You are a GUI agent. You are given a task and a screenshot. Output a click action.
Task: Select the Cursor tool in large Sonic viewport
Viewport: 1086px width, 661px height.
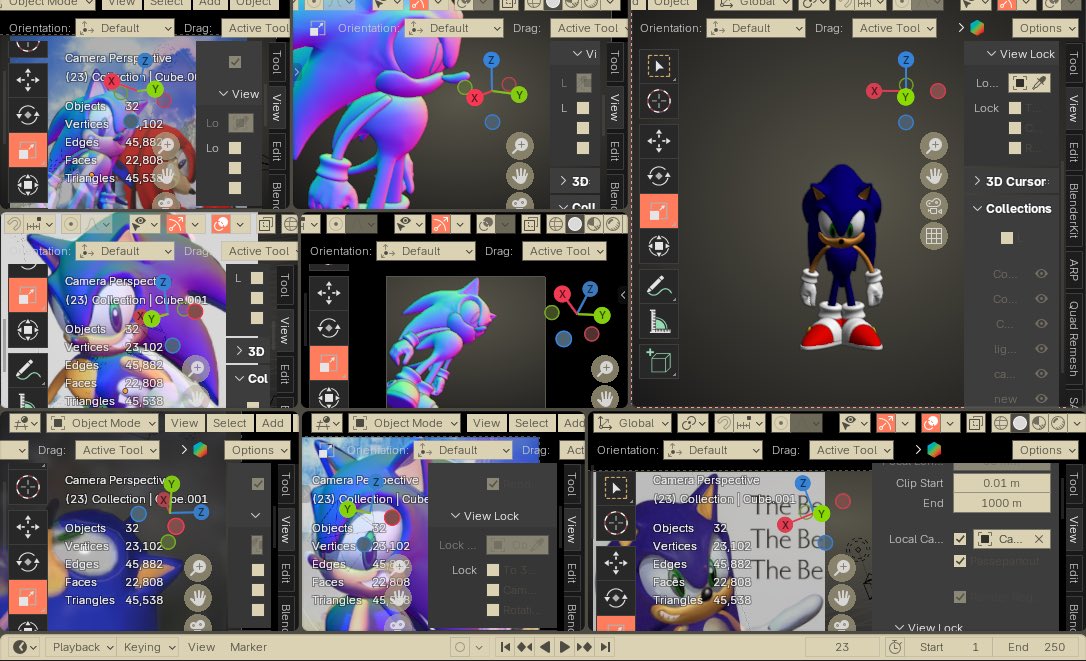pyautogui.click(x=659, y=101)
